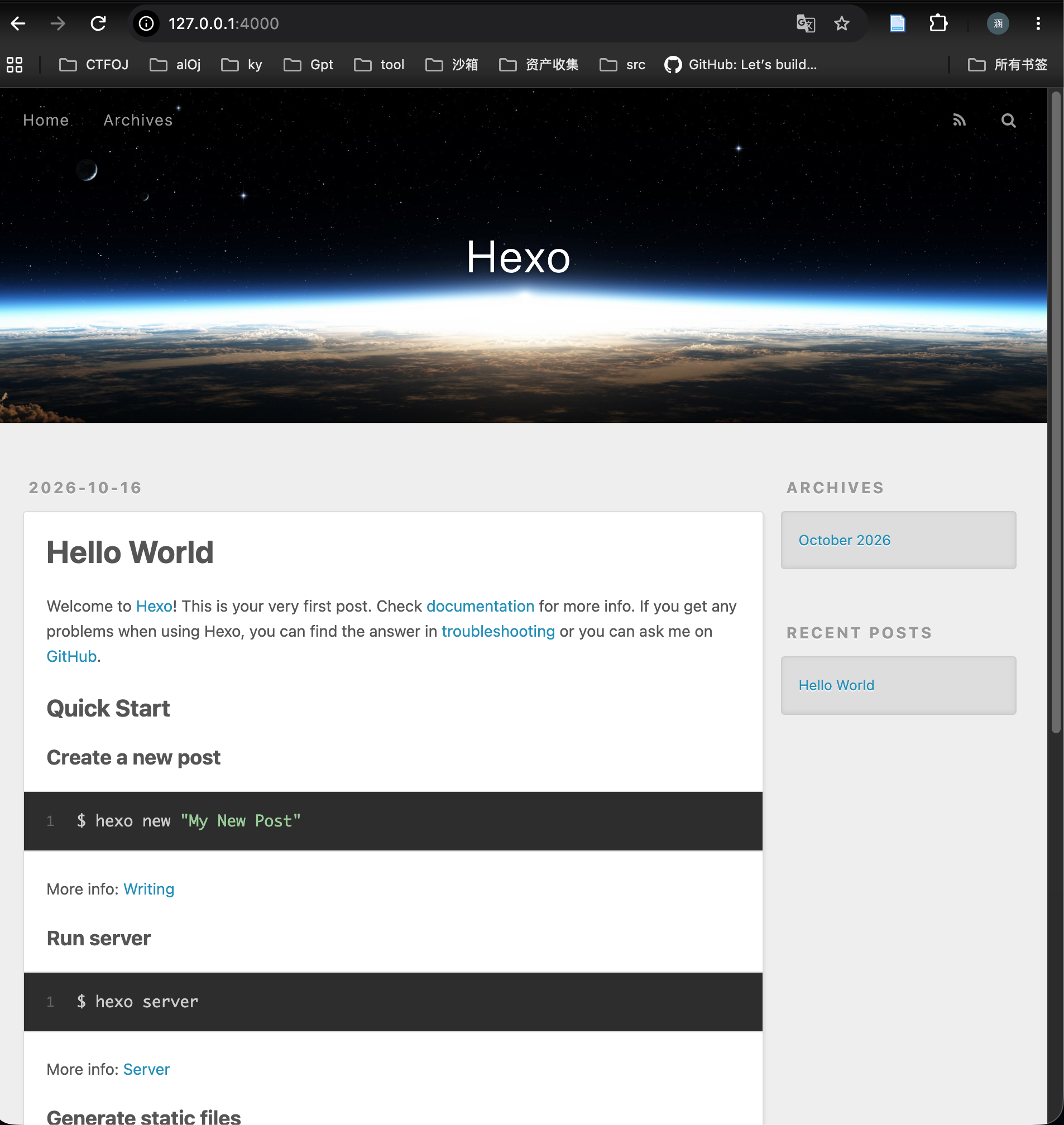Viewport: 1064px width, 1125px height.
Task: Open the blue document extension icon
Action: click(897, 23)
